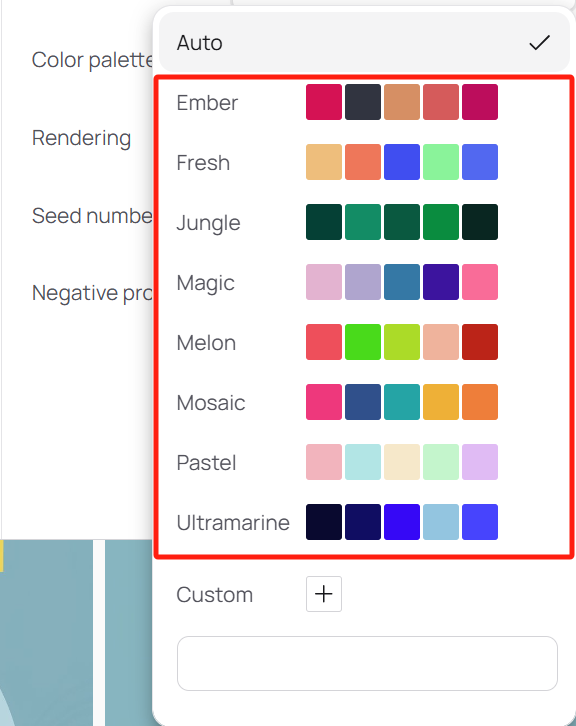This screenshot has height=726, width=576.
Task: Select the Jungle palette label
Action: [208, 223]
